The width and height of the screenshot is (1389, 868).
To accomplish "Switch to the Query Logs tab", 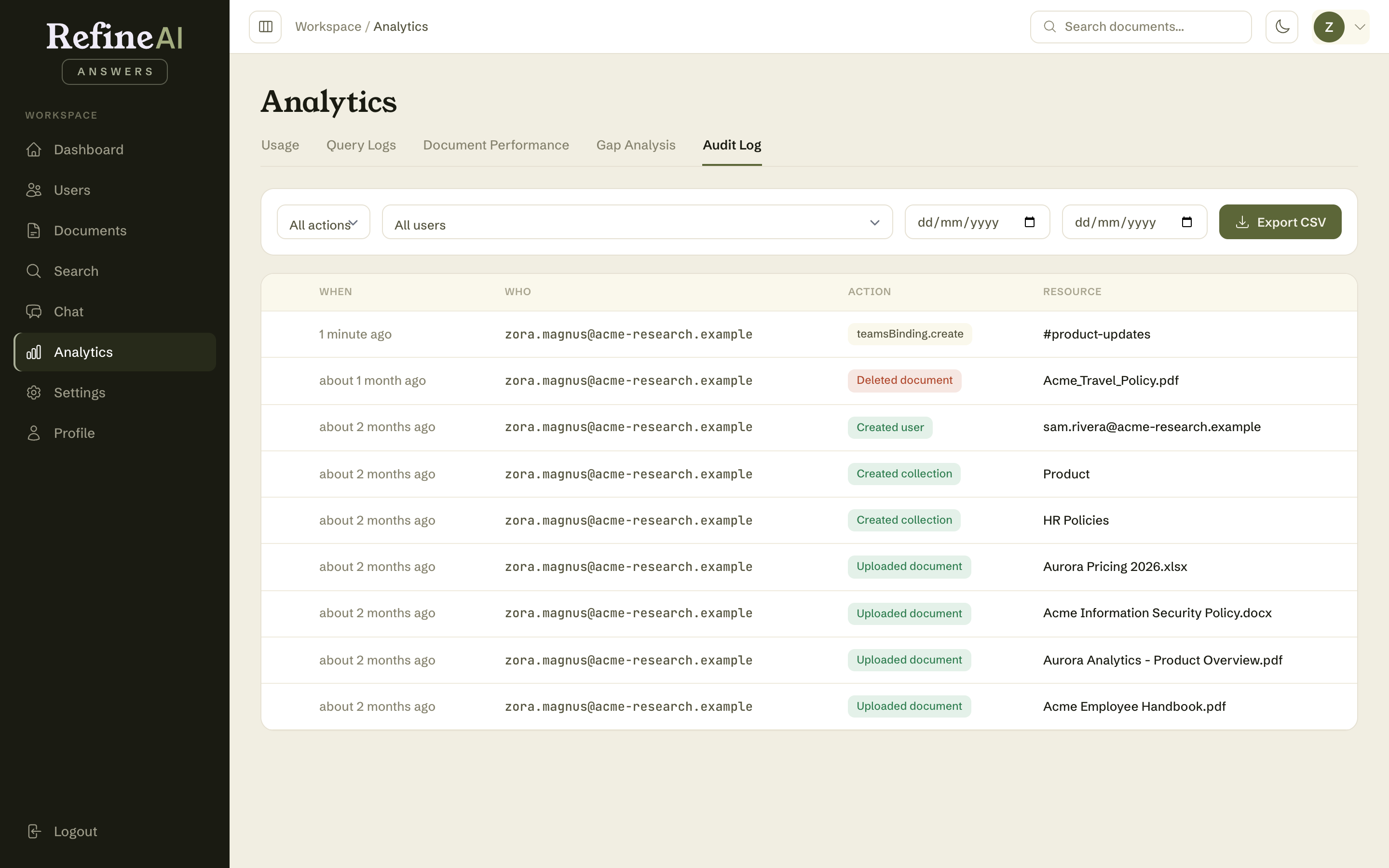I will coord(361,145).
